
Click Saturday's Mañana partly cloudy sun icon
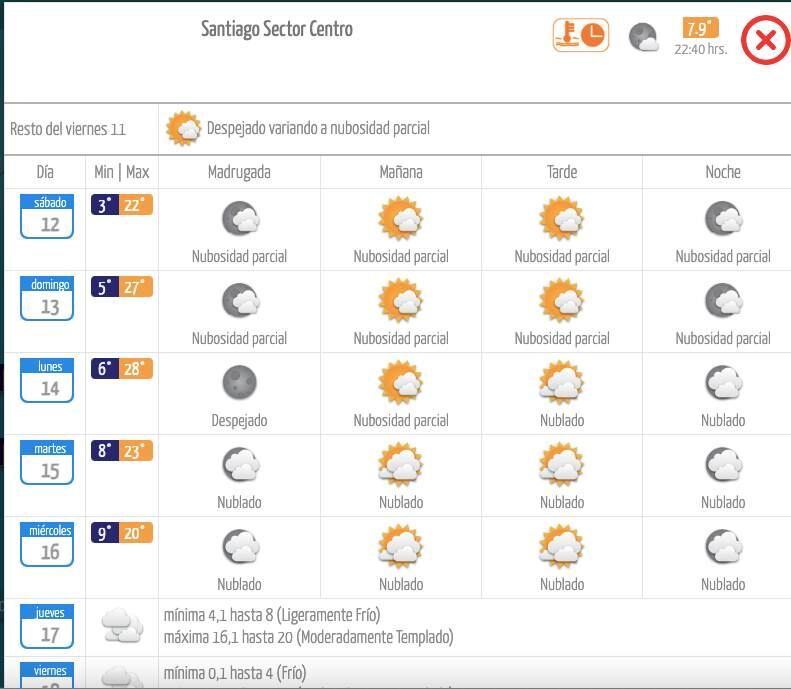coord(401,218)
